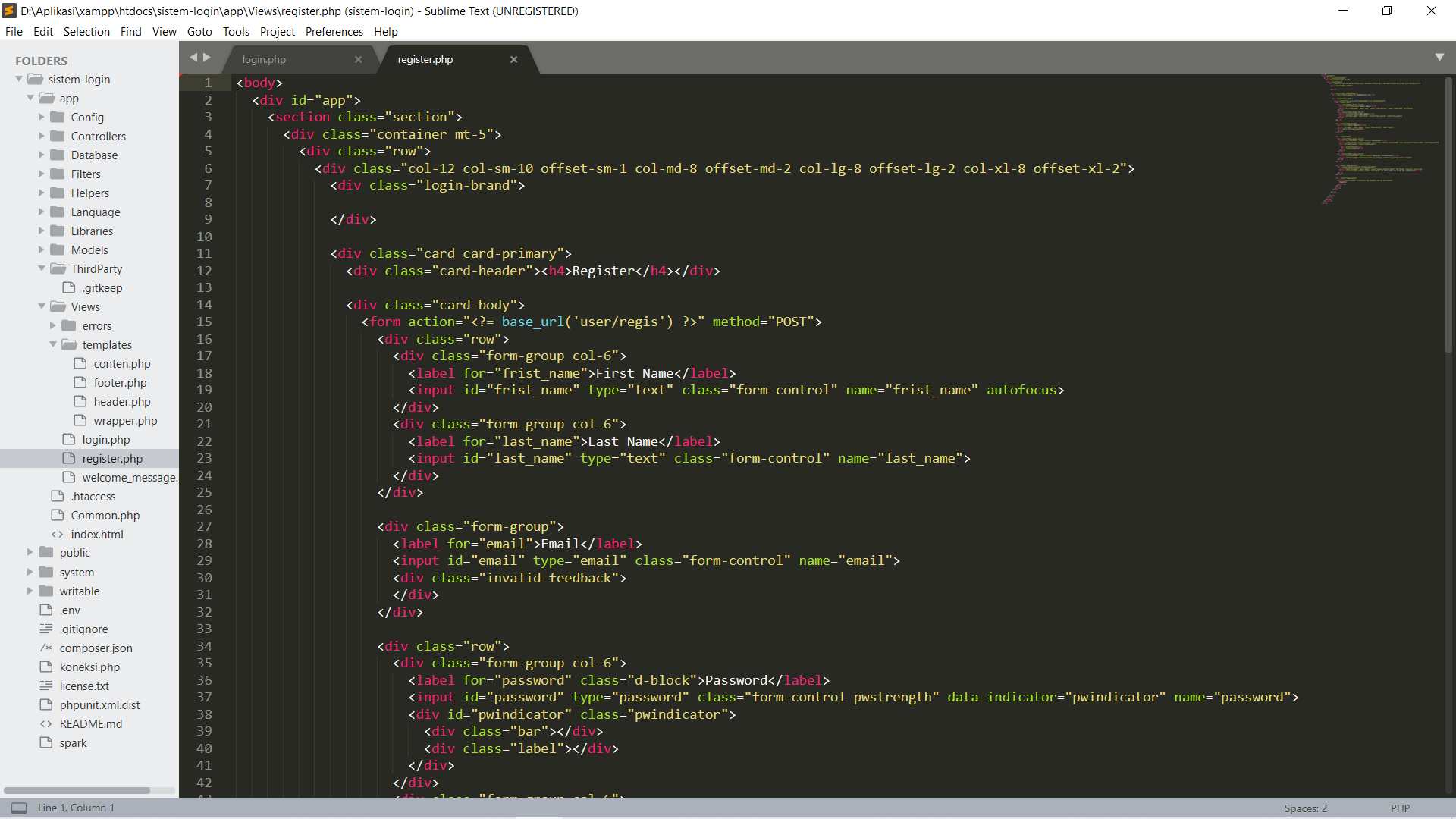Open the index.html file icon
1456x819 pixels.
tap(58, 534)
